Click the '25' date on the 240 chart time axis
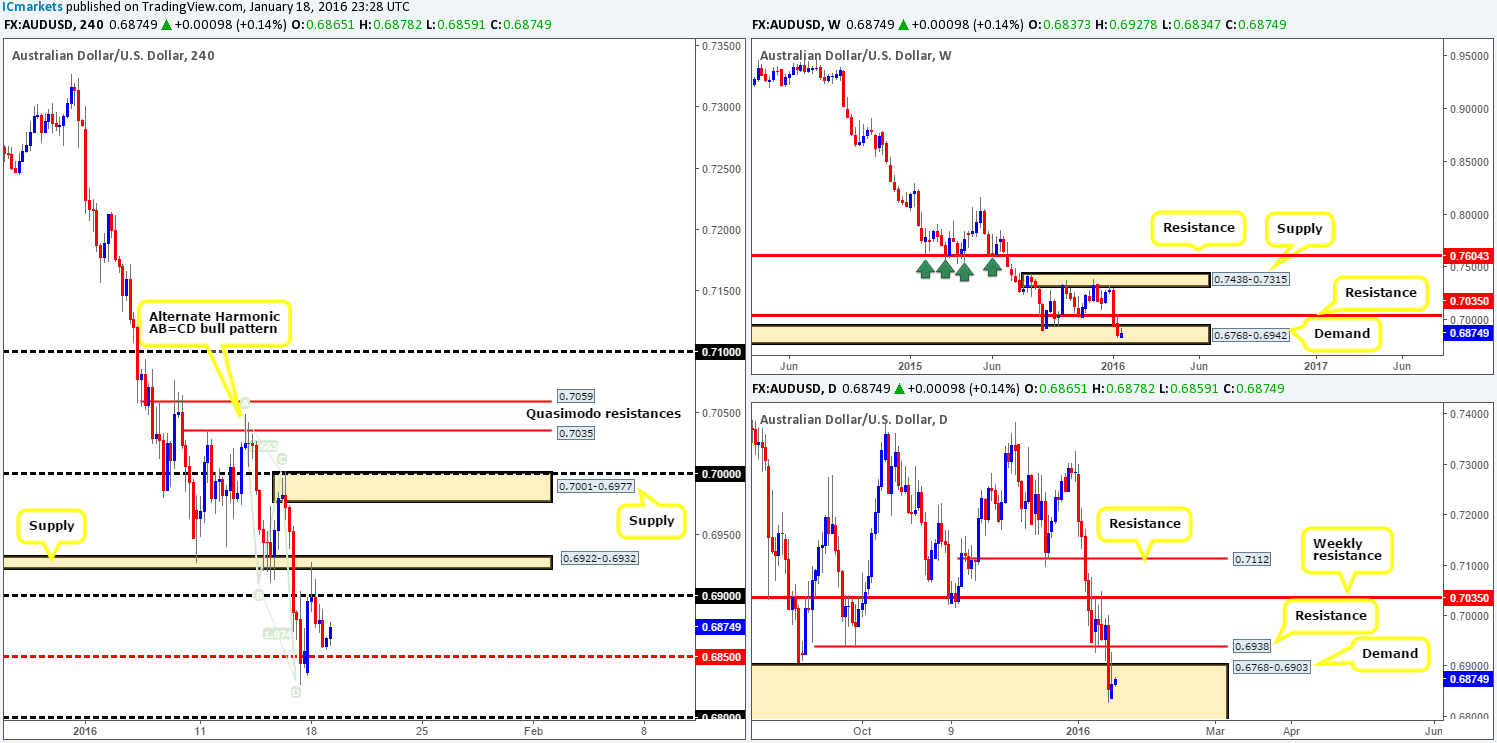This screenshot has width=1497, height=743. click(x=422, y=731)
